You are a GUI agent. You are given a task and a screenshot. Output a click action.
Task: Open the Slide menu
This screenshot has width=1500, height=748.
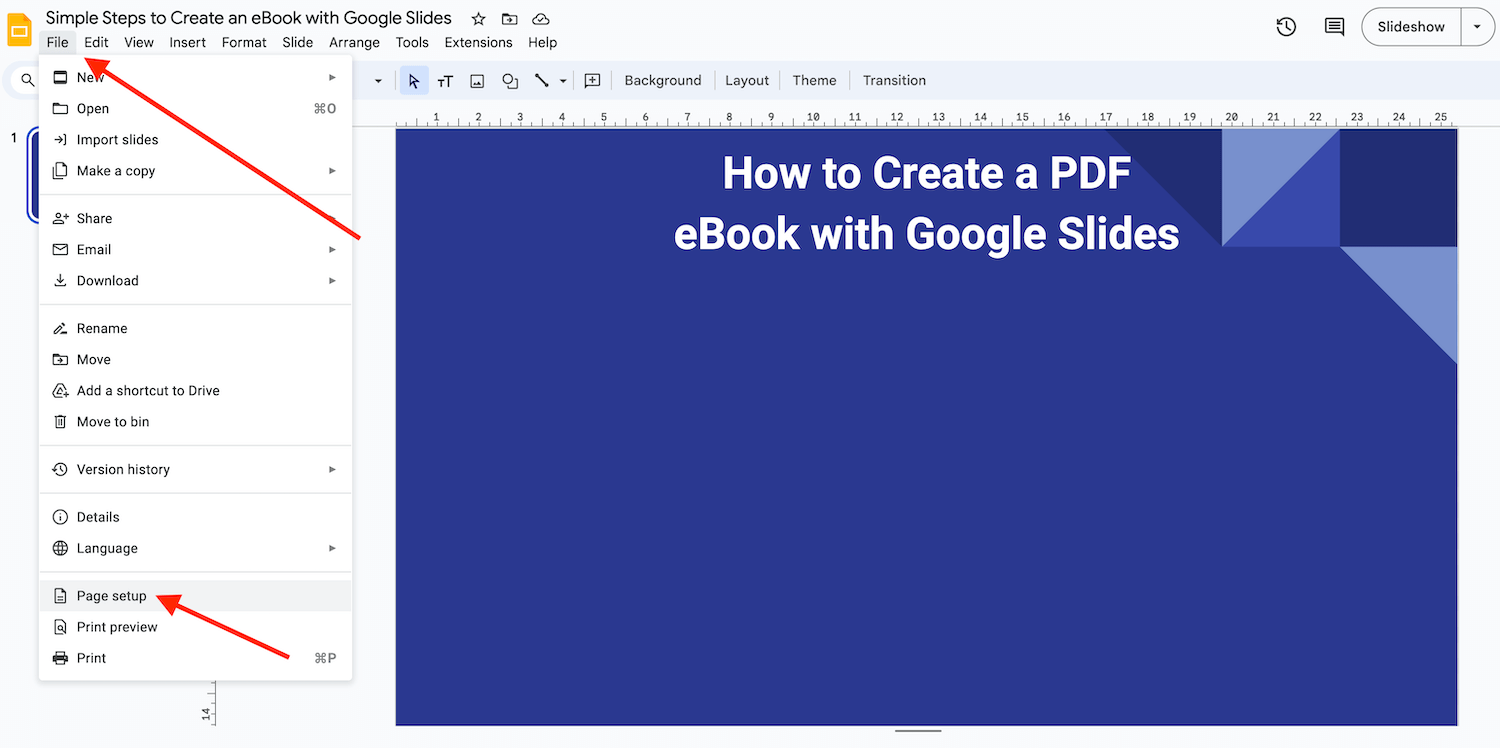tap(298, 42)
